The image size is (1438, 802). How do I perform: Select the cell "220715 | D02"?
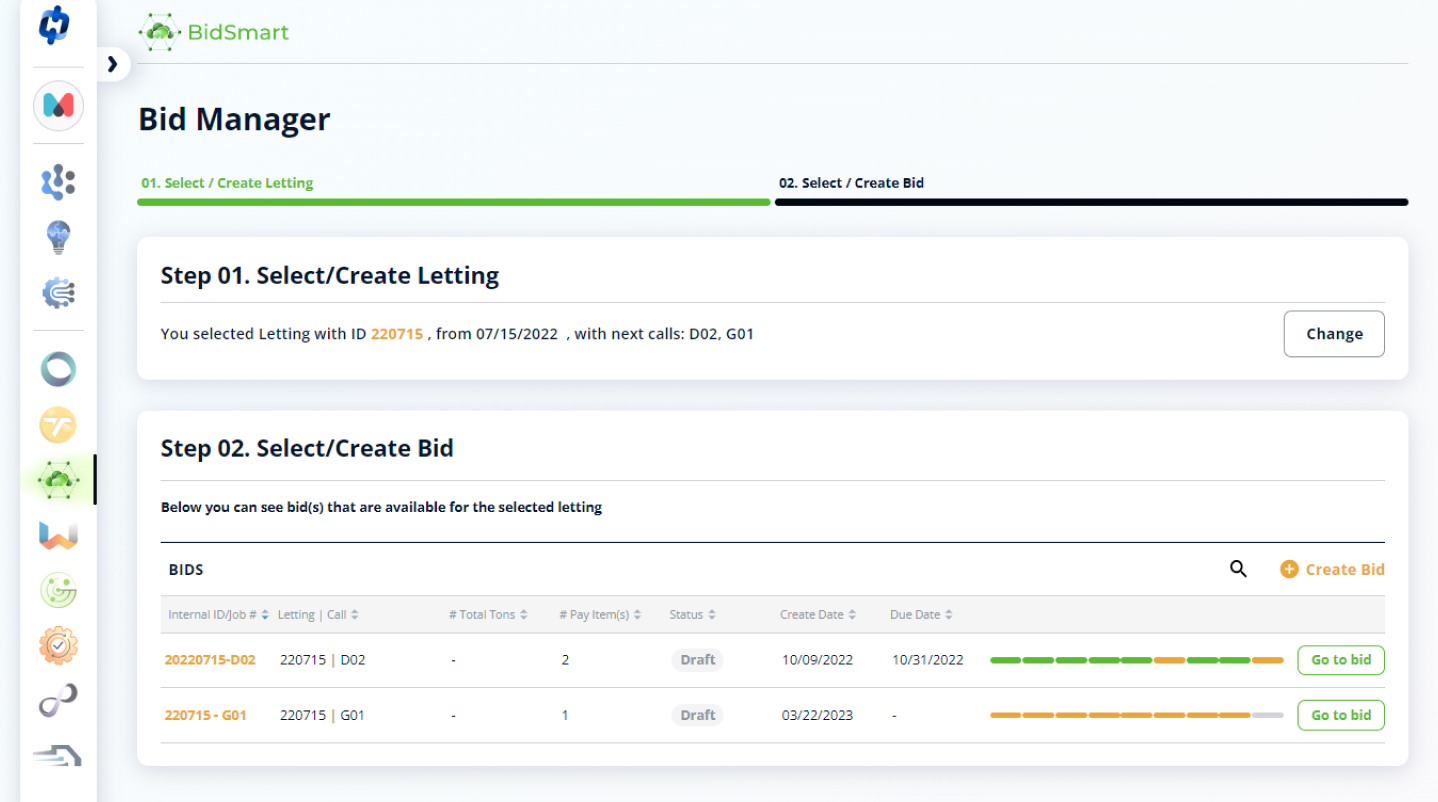(323, 660)
